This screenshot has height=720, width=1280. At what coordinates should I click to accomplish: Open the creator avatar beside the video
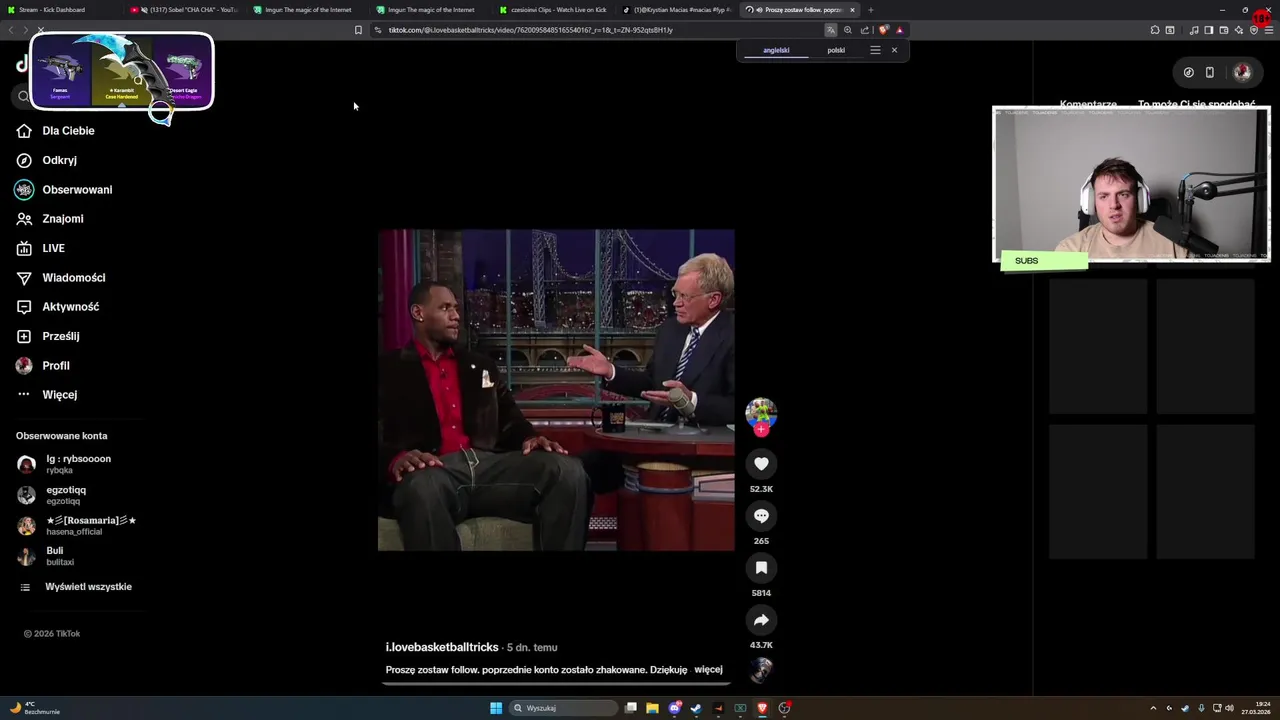point(761,412)
